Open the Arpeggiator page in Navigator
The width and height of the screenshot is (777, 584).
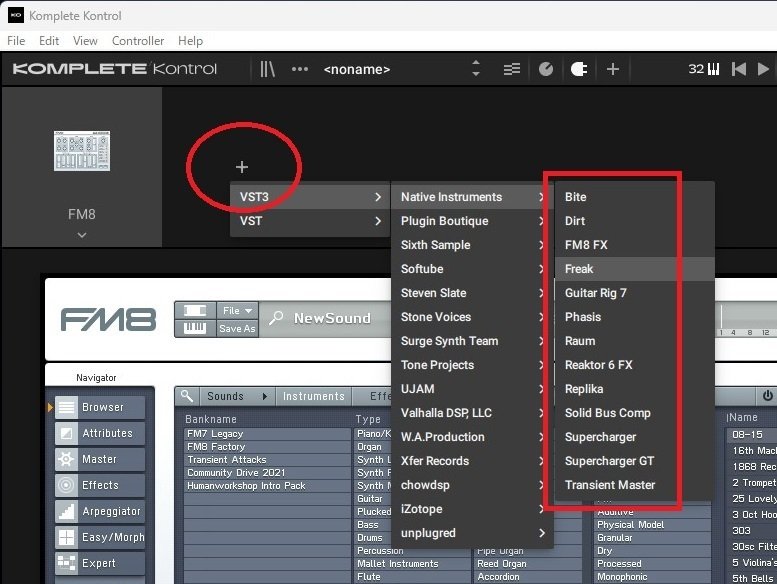tap(100, 511)
